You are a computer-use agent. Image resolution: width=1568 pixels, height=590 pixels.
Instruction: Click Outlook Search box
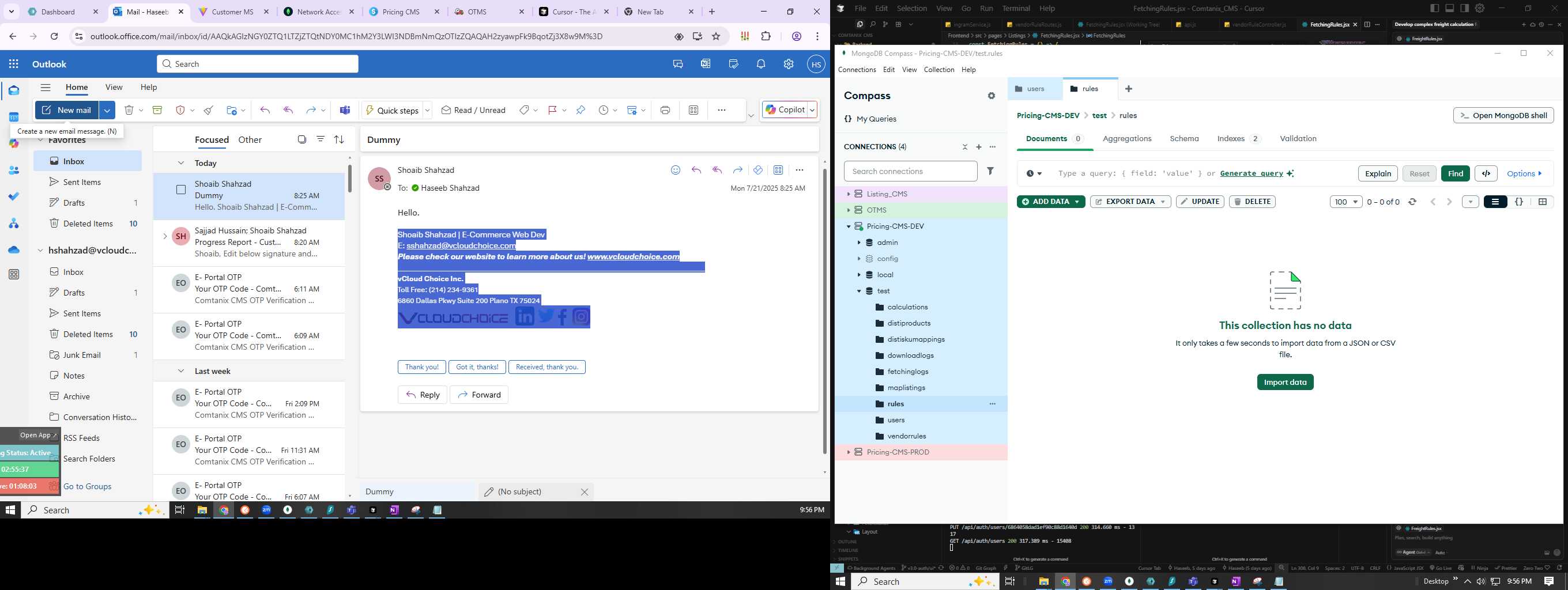point(258,64)
